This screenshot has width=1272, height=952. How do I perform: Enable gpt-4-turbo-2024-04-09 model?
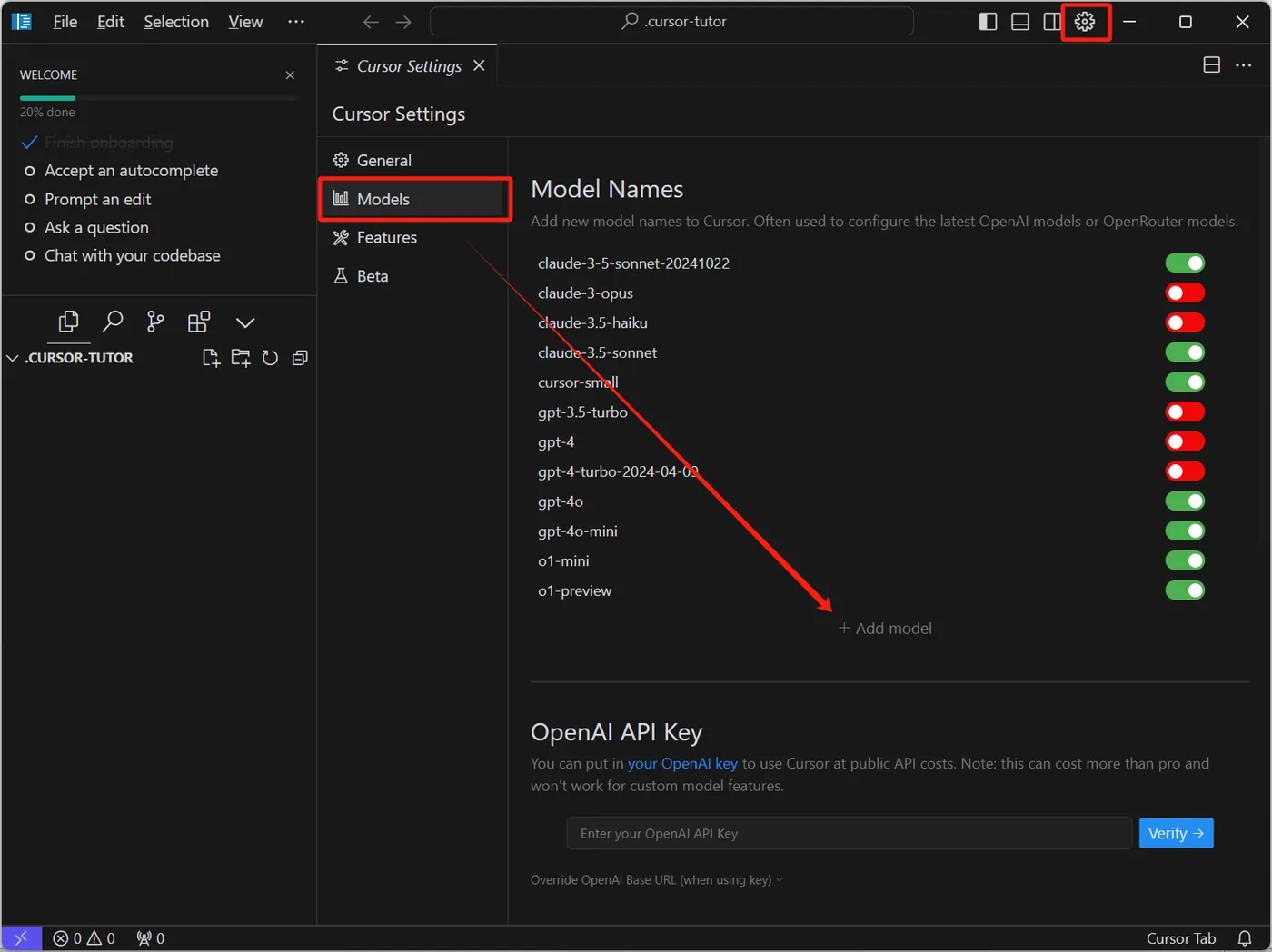pos(1185,471)
